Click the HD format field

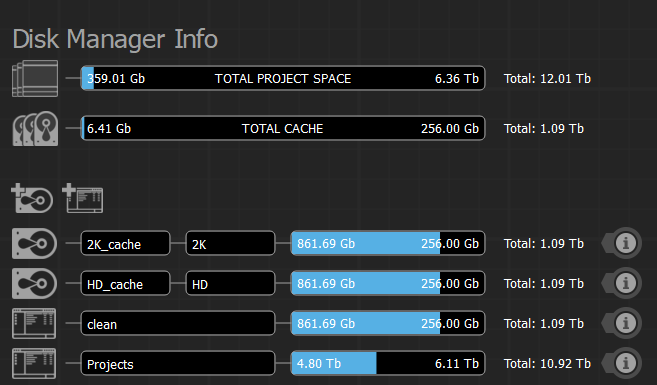click(230, 284)
